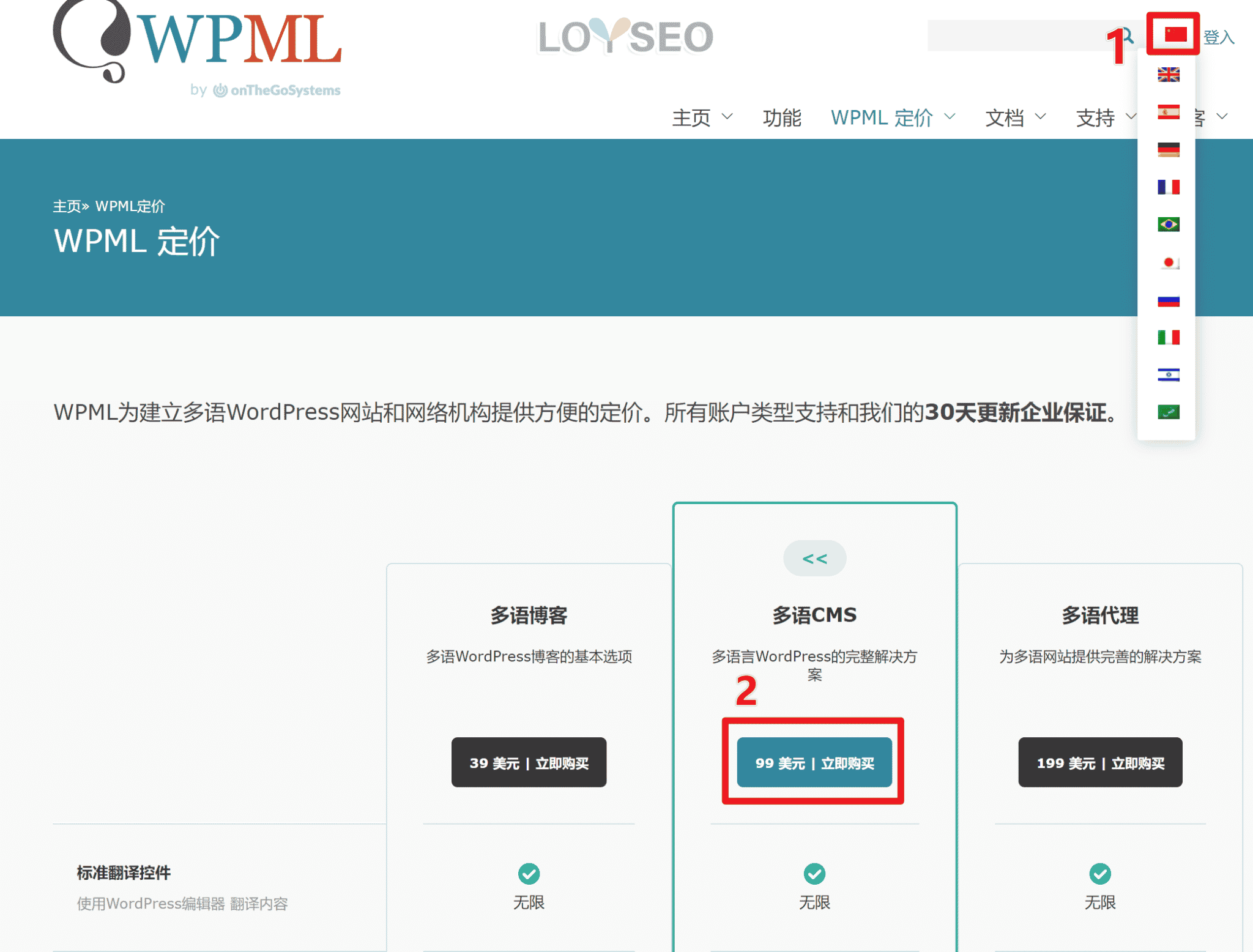1253x952 pixels.
Task: Open the 支持 menu
Action: tap(1095, 117)
